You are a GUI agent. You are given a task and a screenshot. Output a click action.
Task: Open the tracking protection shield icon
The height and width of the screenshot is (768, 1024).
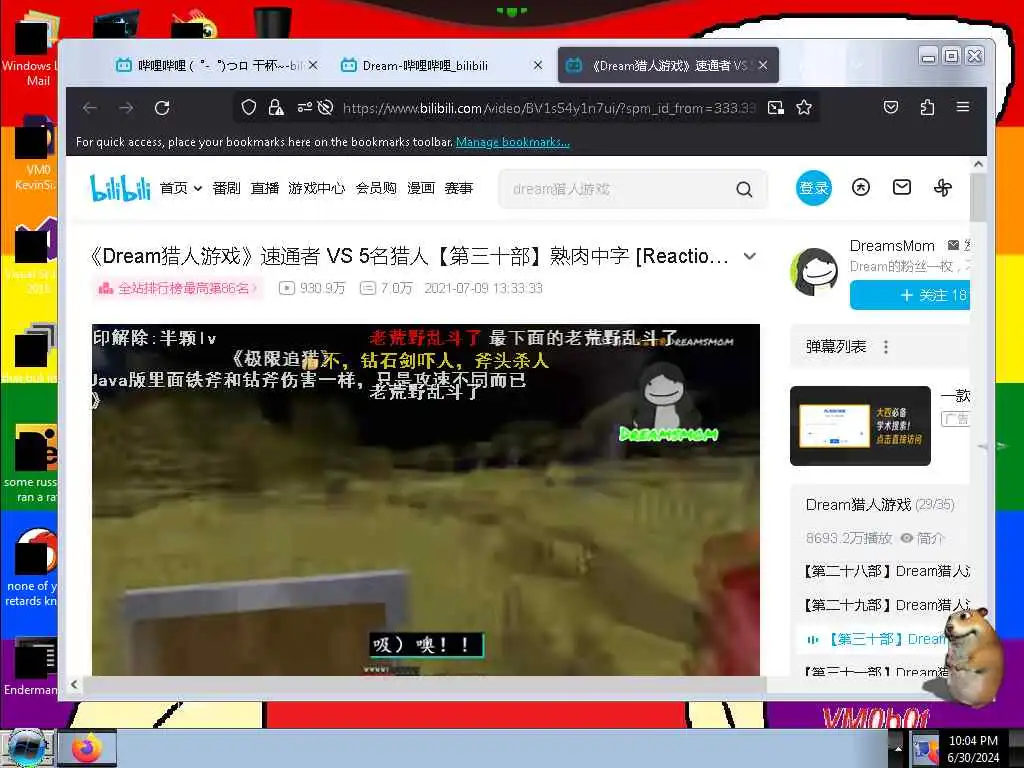[249, 108]
